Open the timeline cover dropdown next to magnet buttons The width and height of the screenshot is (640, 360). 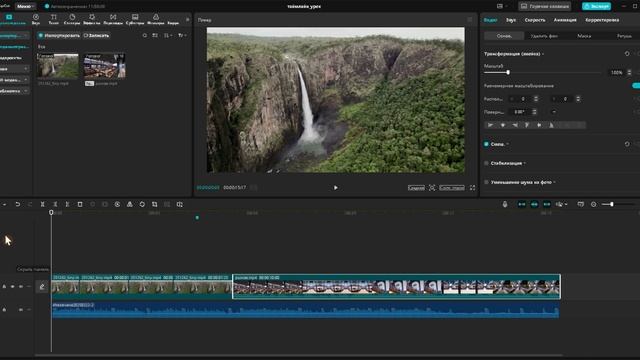point(562,204)
